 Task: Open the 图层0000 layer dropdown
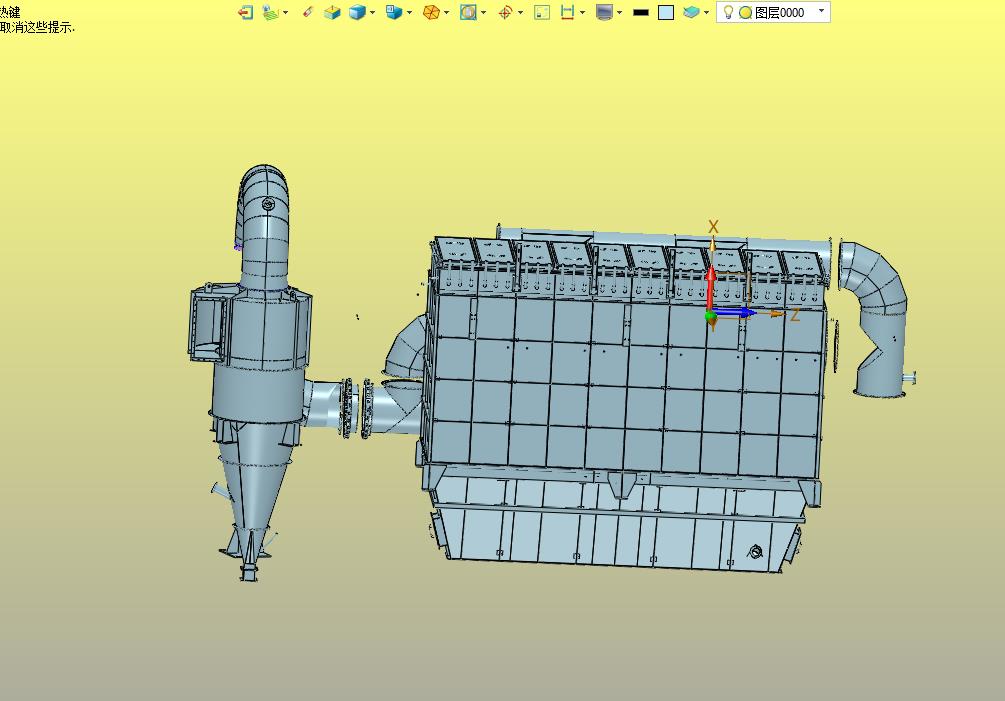pyautogui.click(x=821, y=12)
